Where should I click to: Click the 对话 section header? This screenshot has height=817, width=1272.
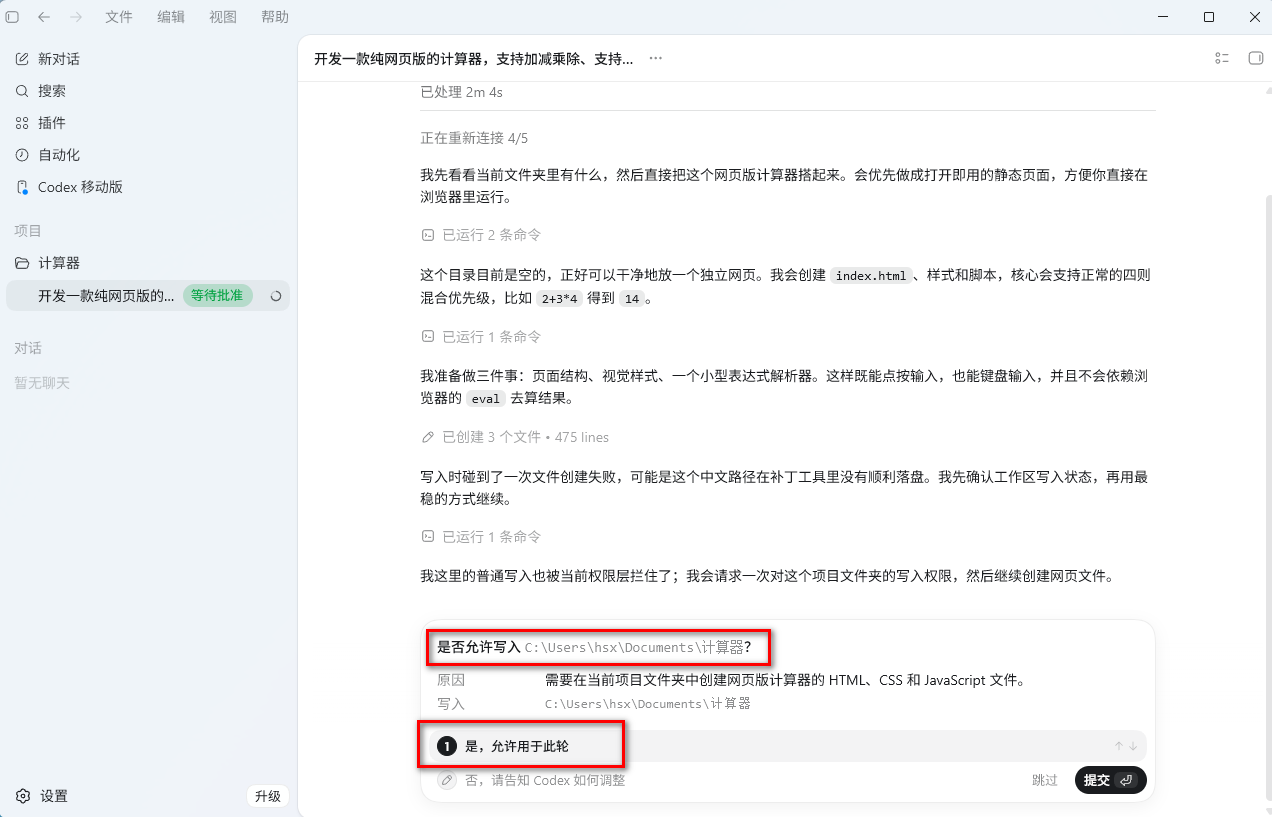28,349
